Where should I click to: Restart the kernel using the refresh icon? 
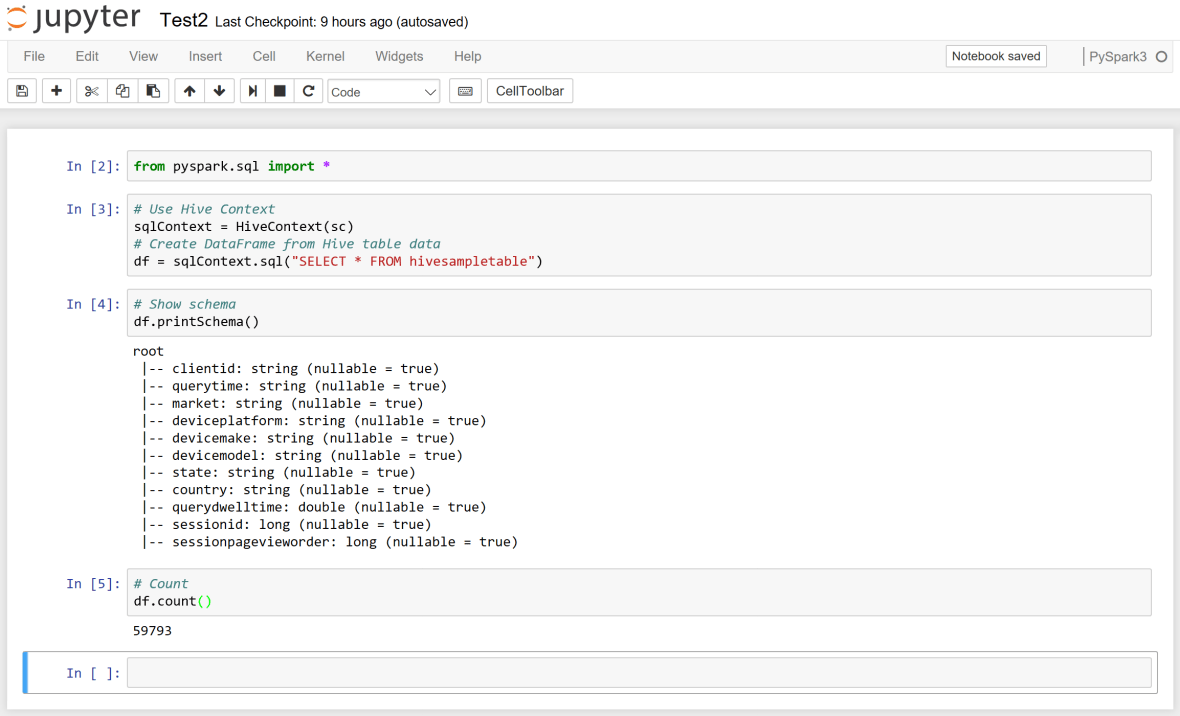(309, 90)
